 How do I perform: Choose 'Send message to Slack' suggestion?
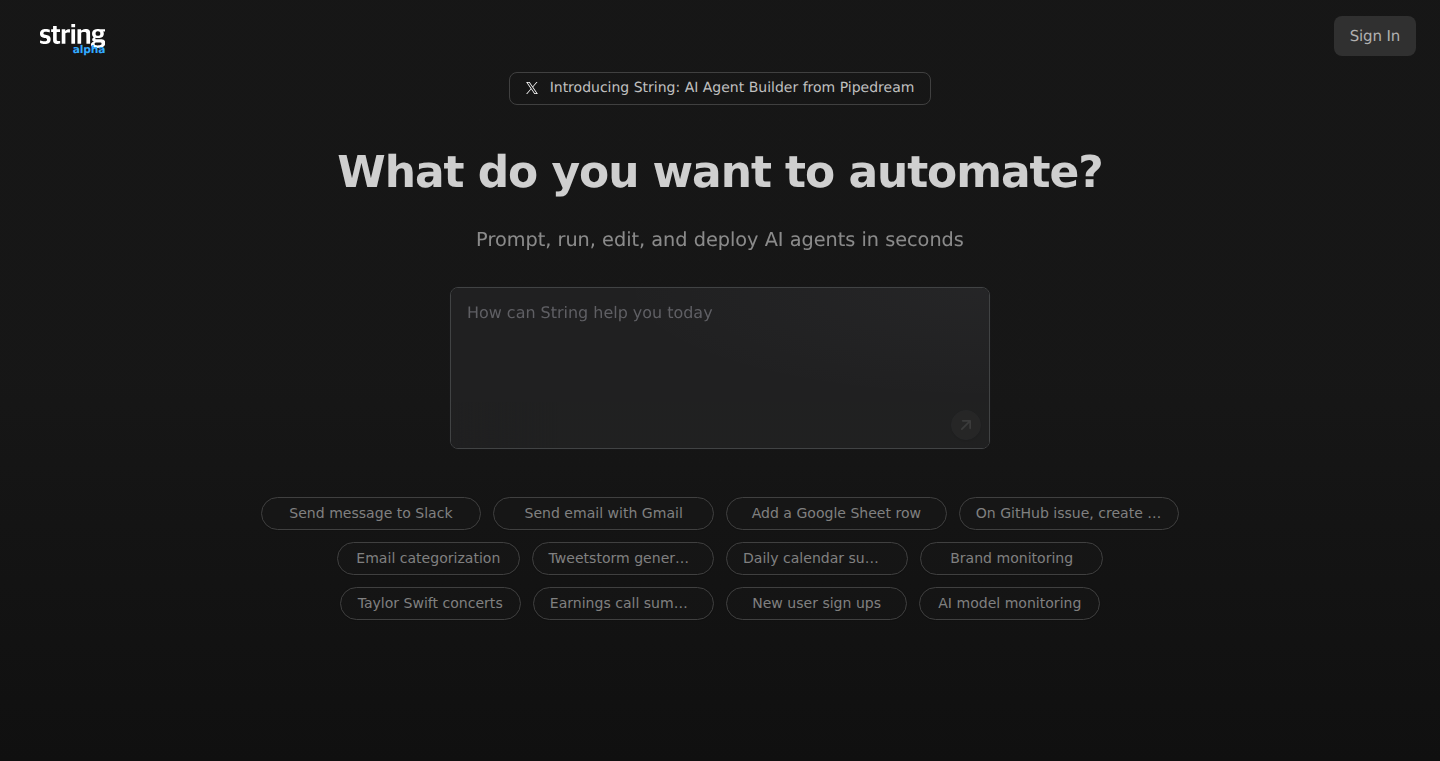point(371,513)
